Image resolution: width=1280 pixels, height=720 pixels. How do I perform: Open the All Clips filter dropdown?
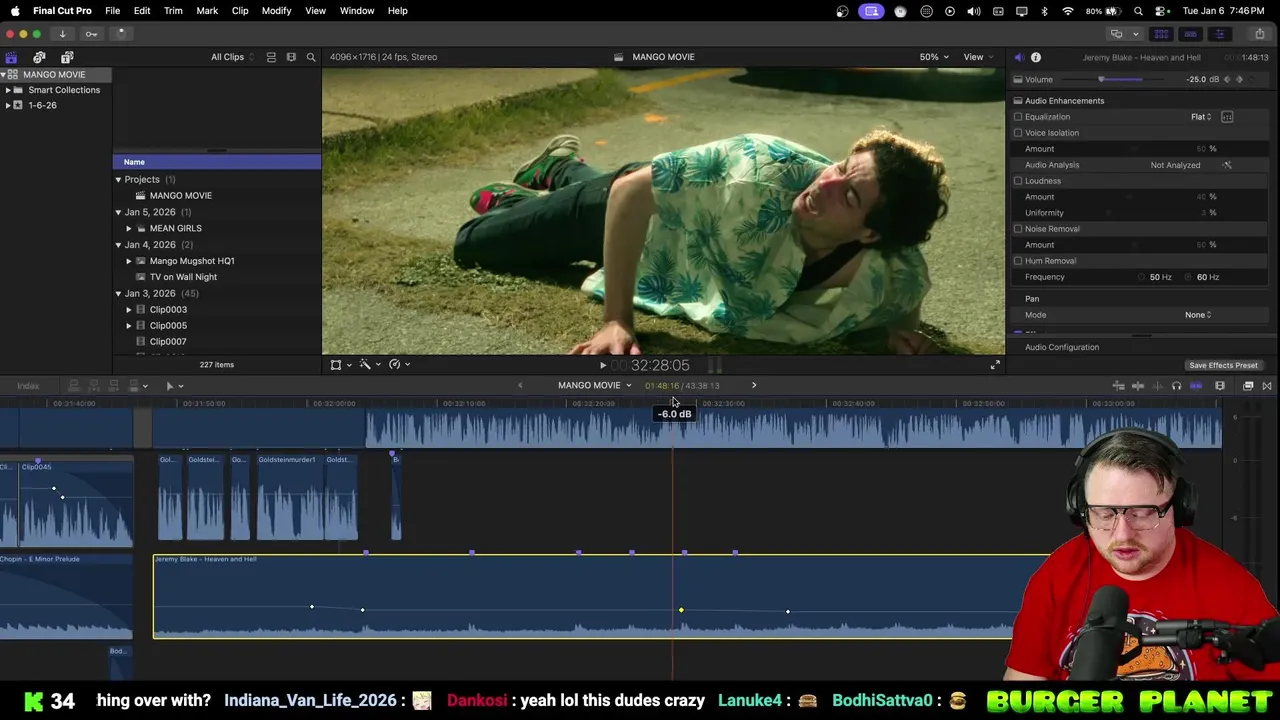(232, 57)
